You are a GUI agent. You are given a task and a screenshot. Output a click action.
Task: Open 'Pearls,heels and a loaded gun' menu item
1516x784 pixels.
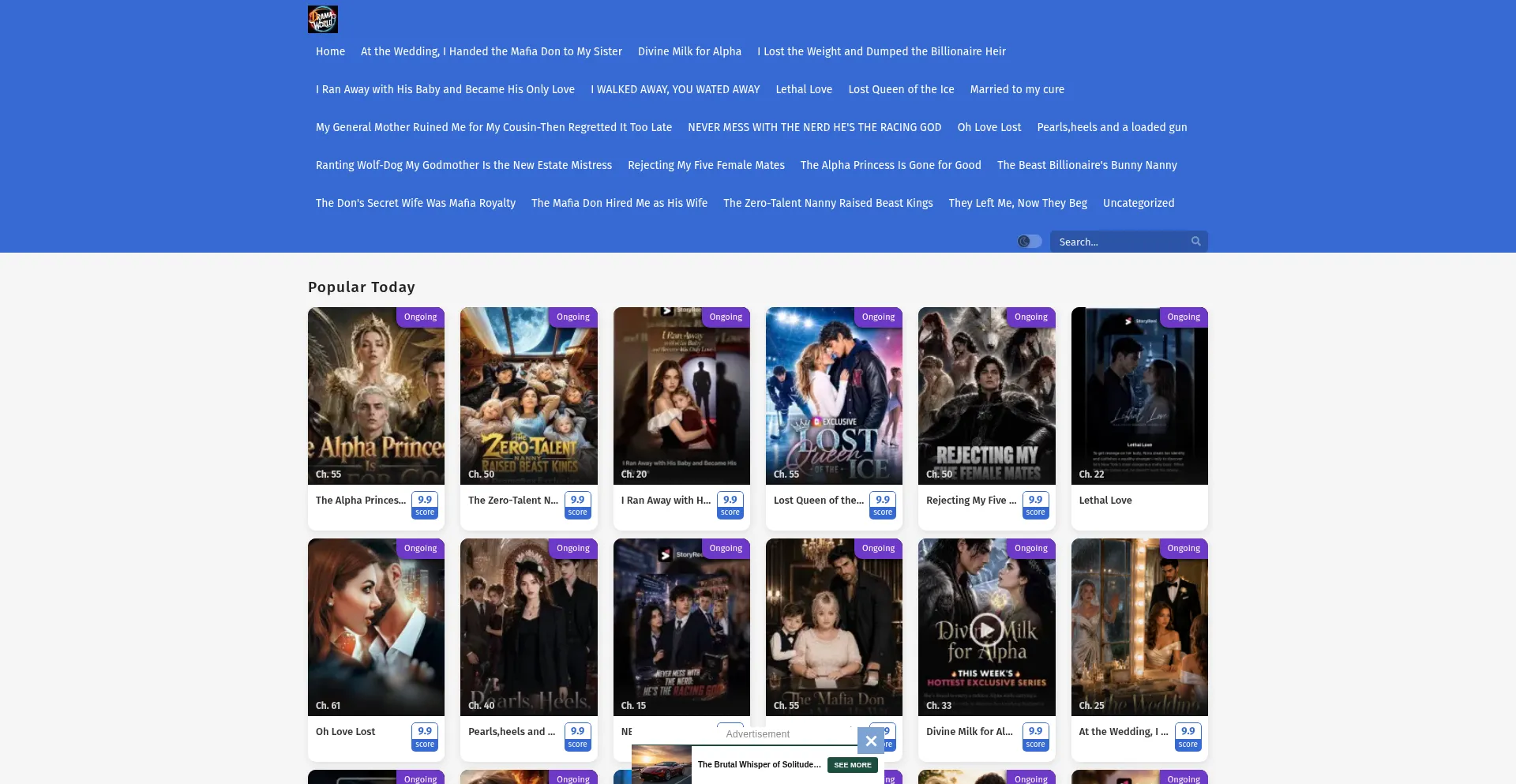click(1112, 127)
